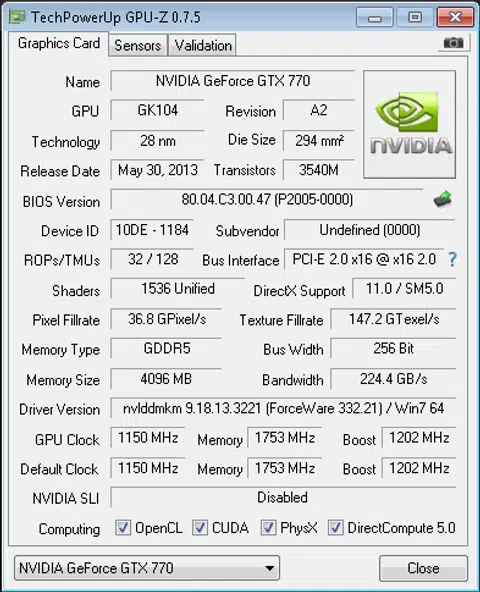Toggle the OpenCL checkbox
This screenshot has height=592, width=480.
(x=123, y=527)
